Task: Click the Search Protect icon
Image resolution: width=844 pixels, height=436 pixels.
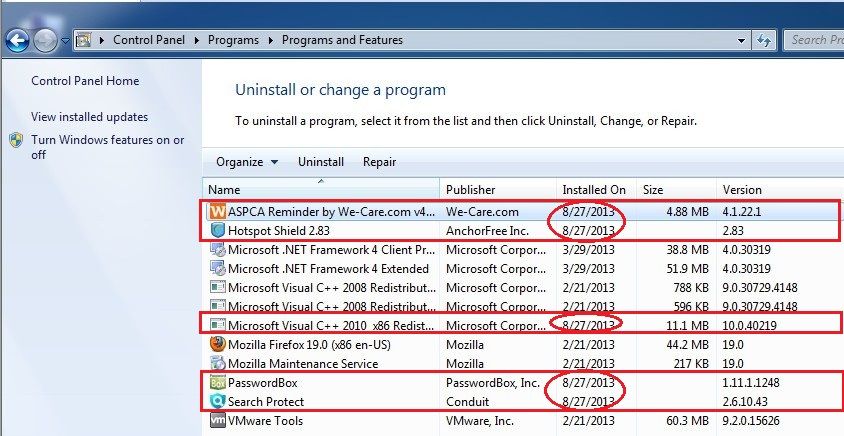Action: point(217,402)
